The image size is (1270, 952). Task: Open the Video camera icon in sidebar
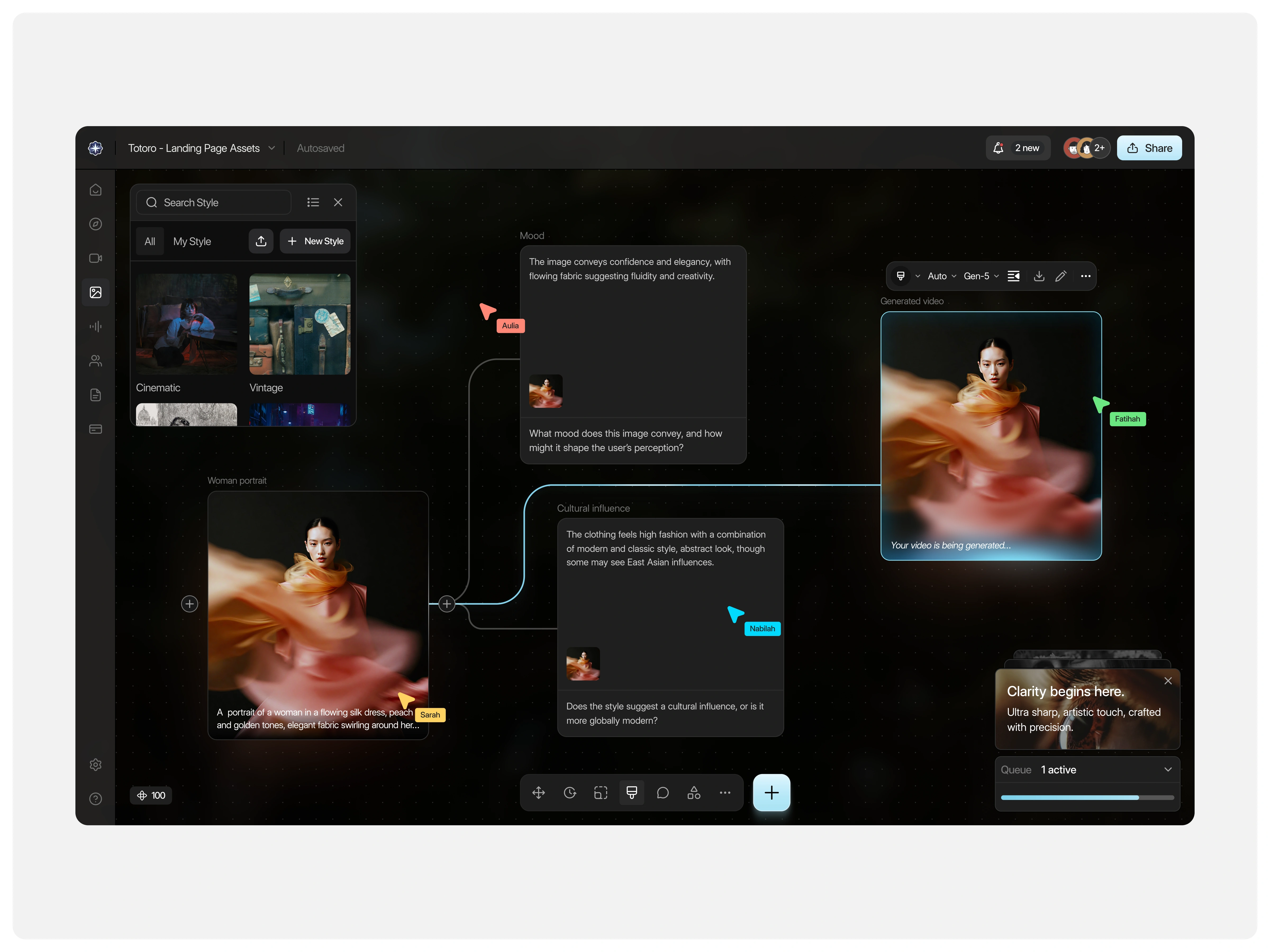[x=95, y=258]
